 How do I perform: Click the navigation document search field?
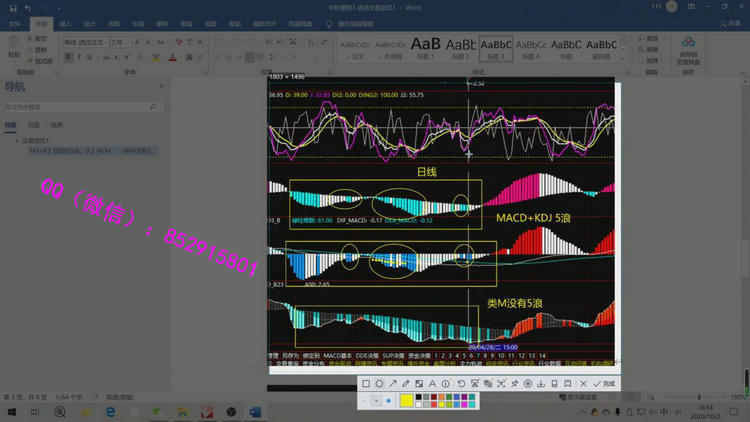[x=75, y=107]
